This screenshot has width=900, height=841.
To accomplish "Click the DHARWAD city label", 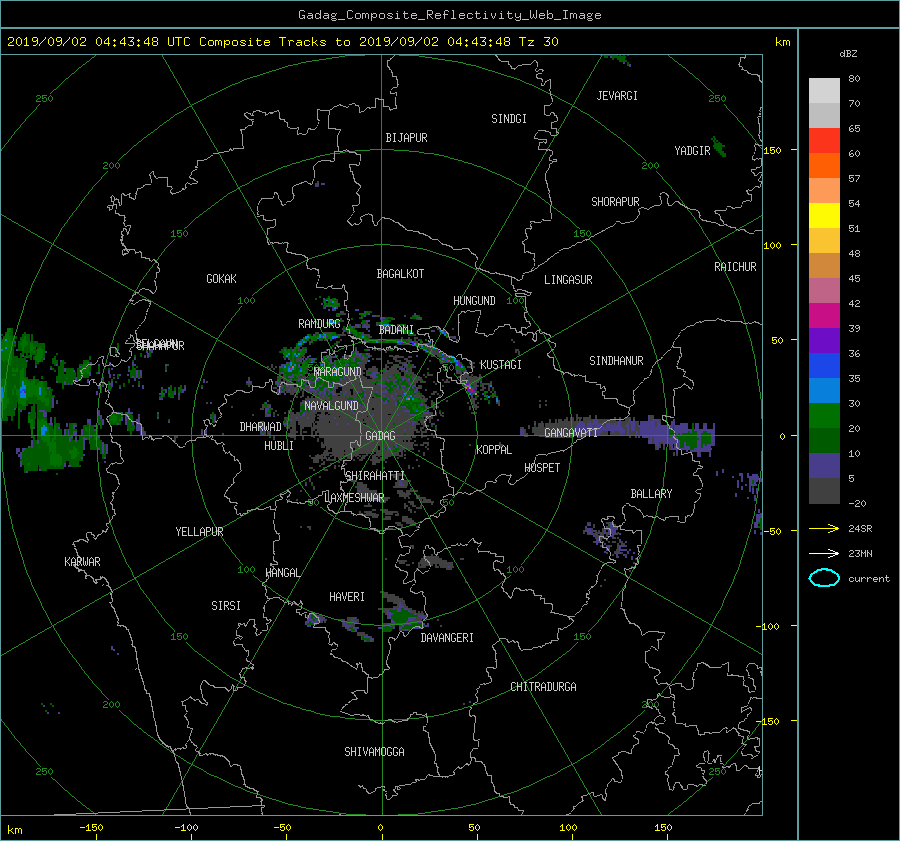I will pyautogui.click(x=261, y=427).
